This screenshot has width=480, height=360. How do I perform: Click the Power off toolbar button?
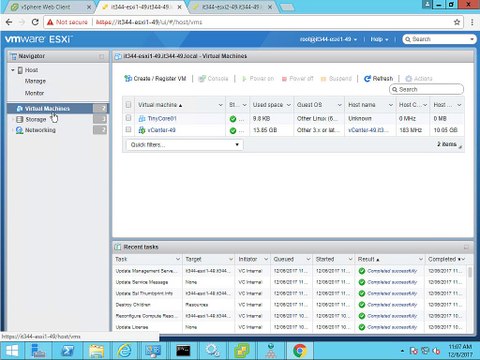click(x=298, y=79)
